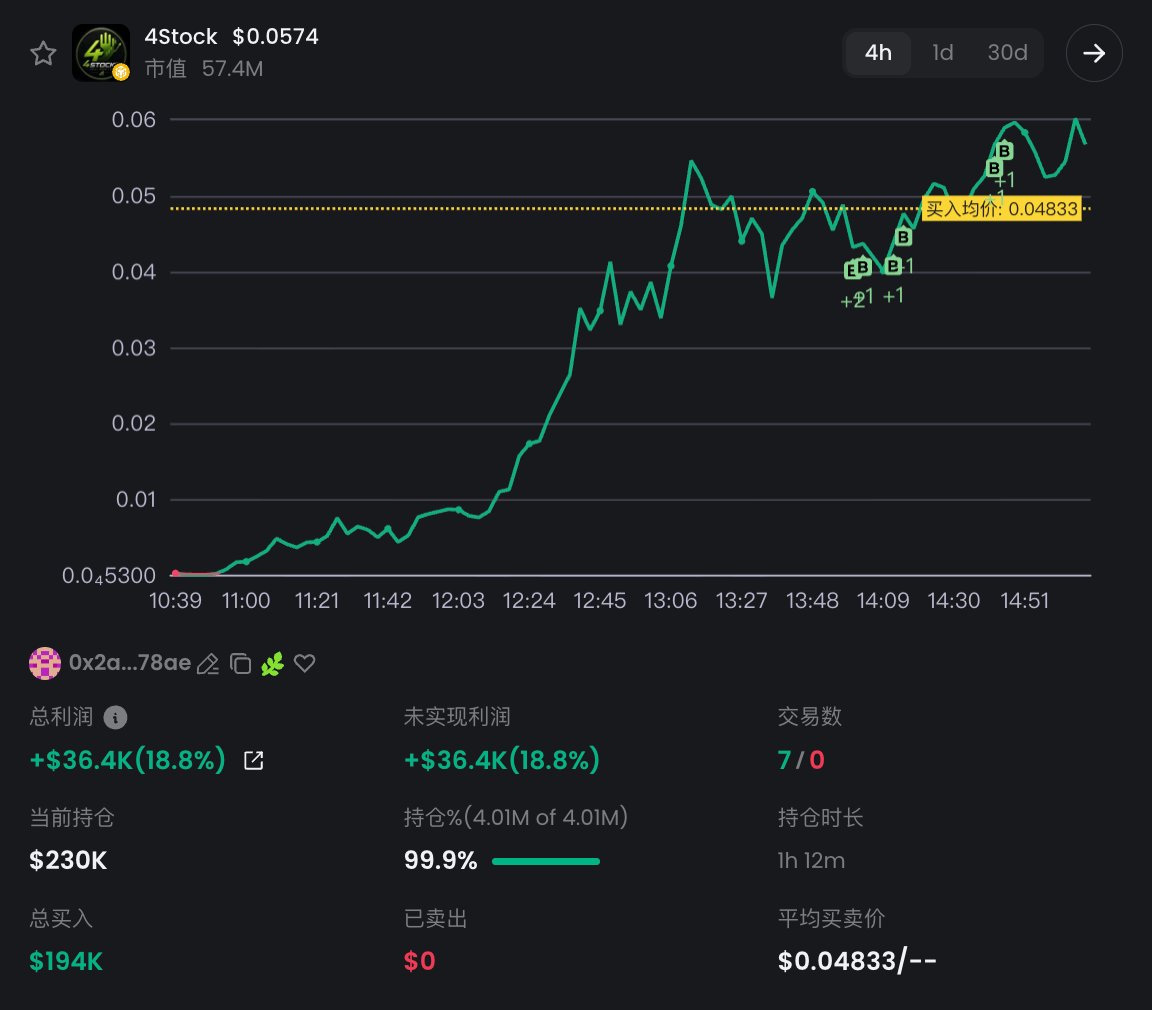Click the price $0.0574

coord(276,36)
